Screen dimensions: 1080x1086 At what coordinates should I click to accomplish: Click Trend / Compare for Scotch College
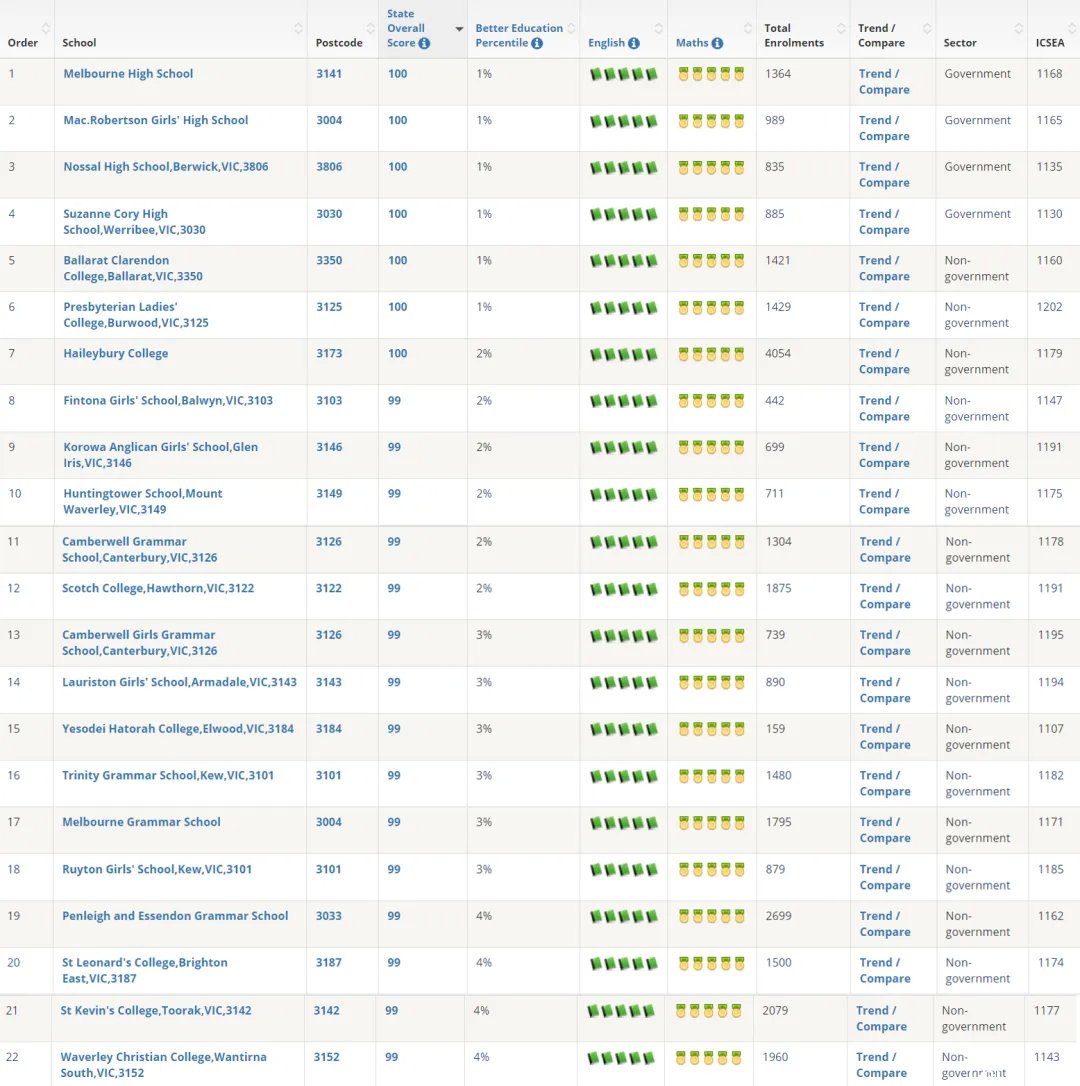885,596
